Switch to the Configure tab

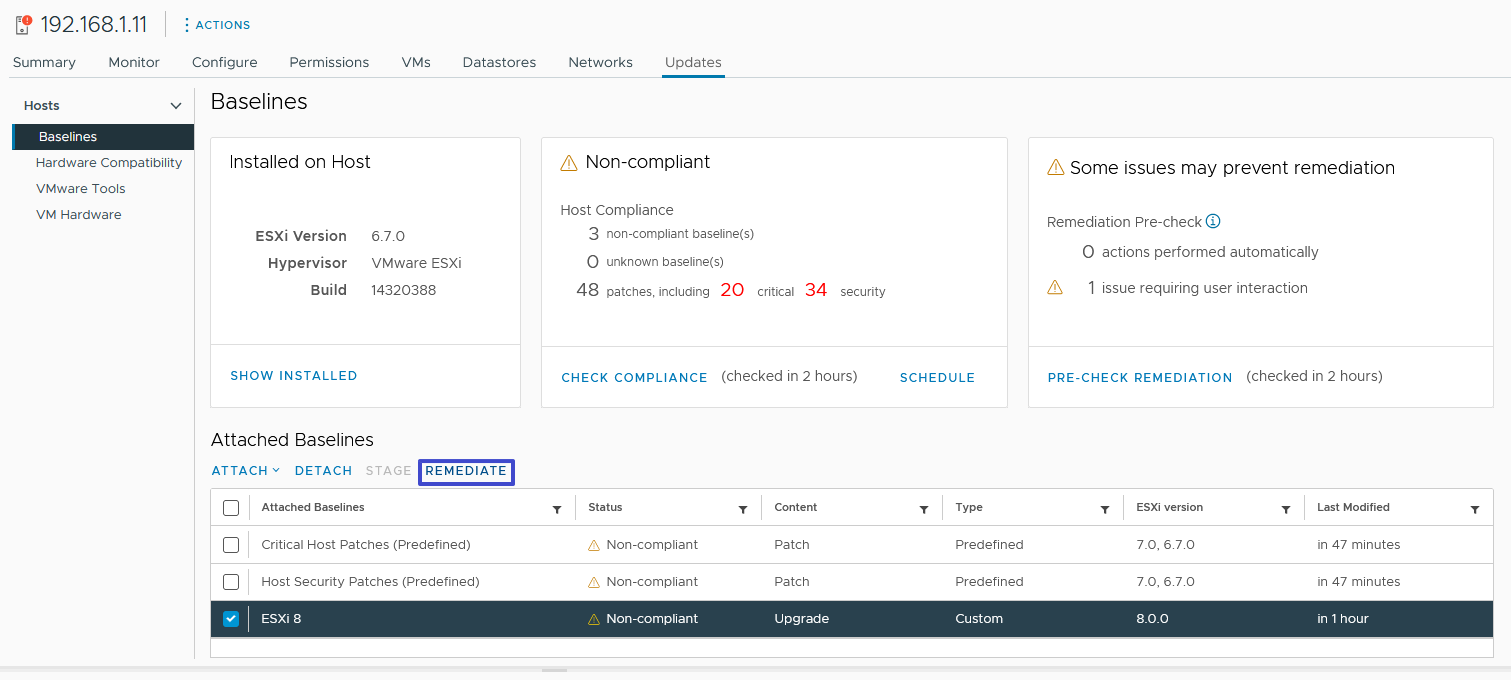(224, 62)
